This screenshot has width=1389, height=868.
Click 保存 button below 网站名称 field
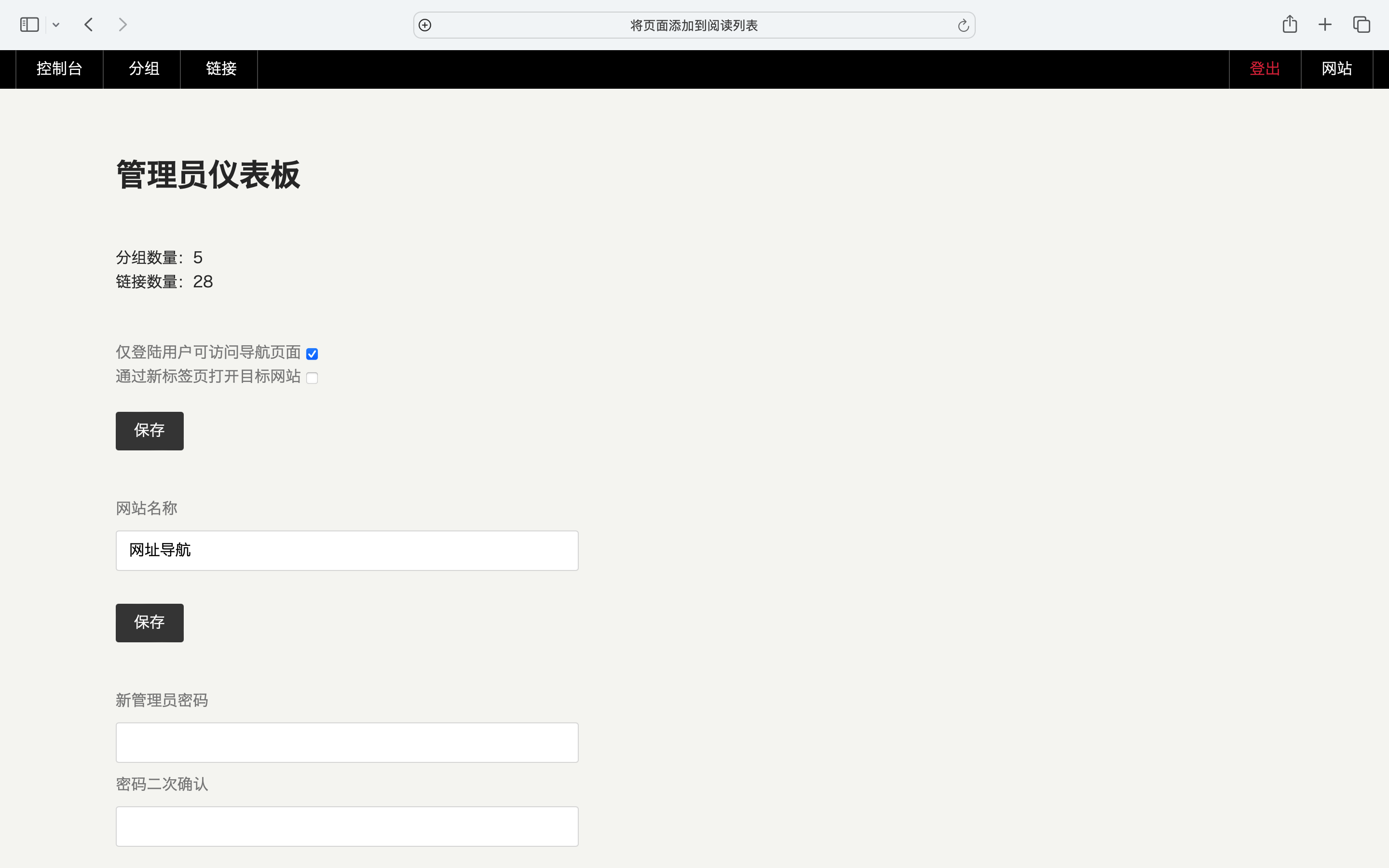click(150, 622)
